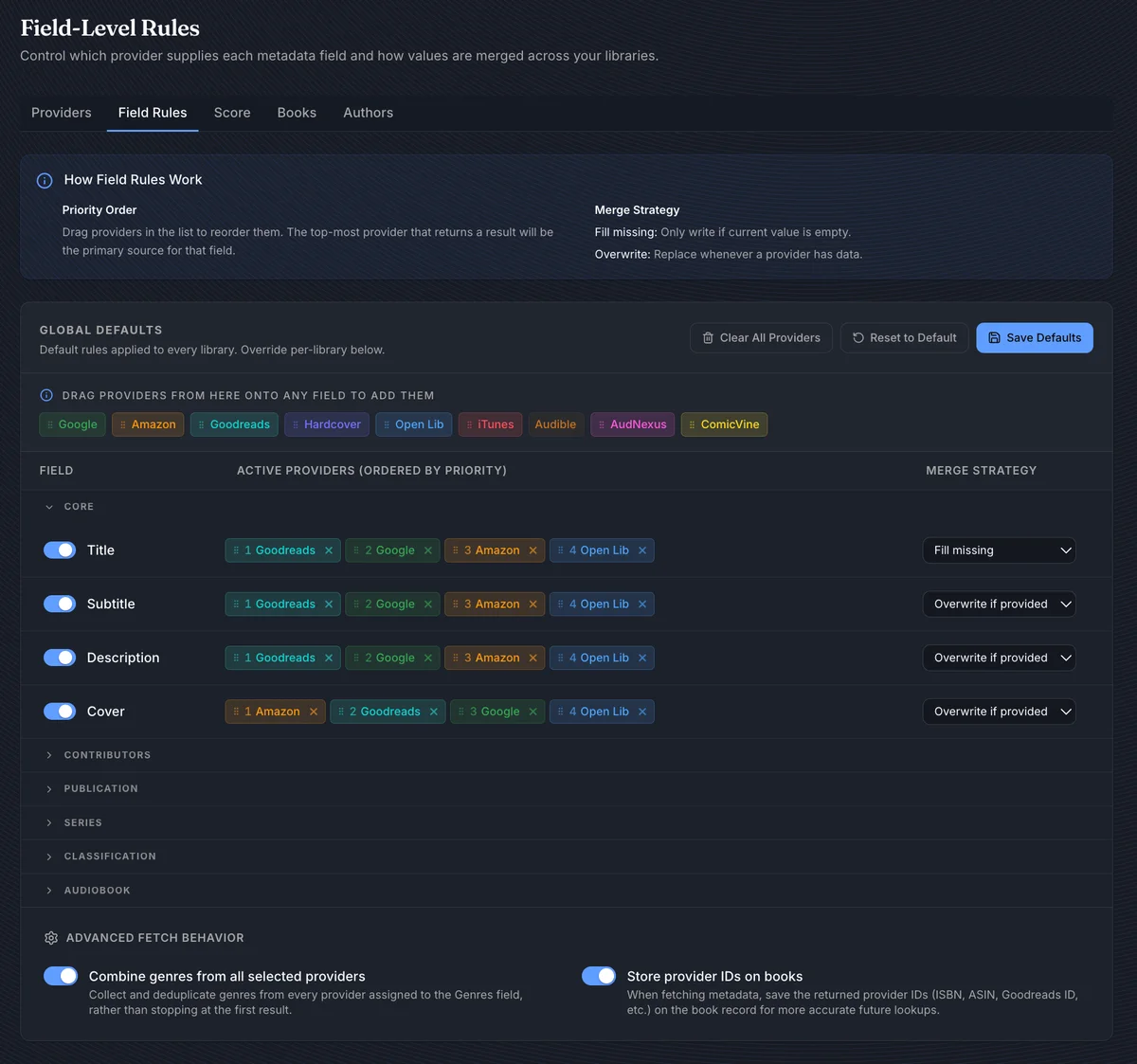Switch to the Providers tab
Viewport: 1137px width, 1064px height.
pos(62,113)
